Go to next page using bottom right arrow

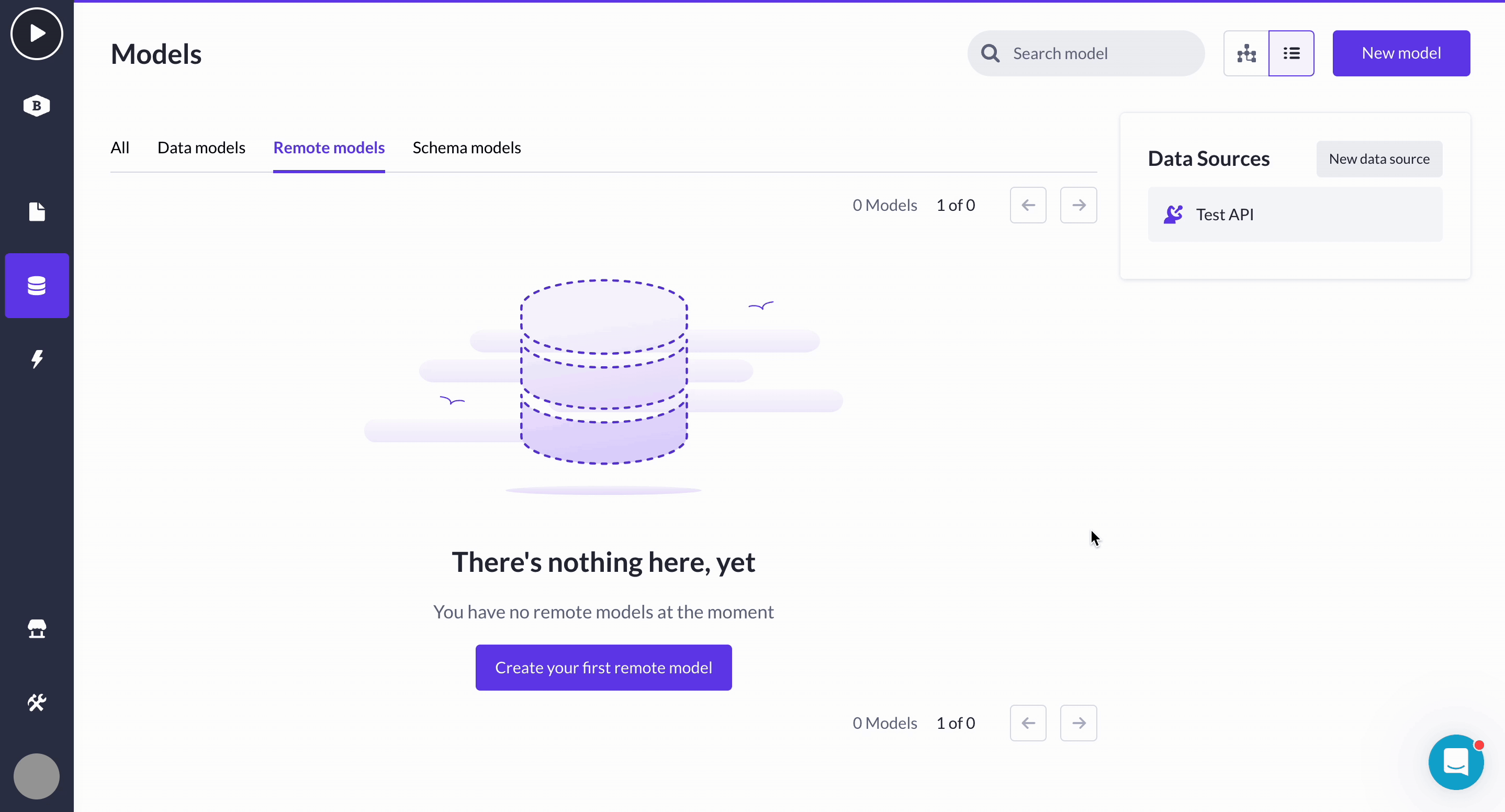click(x=1079, y=723)
